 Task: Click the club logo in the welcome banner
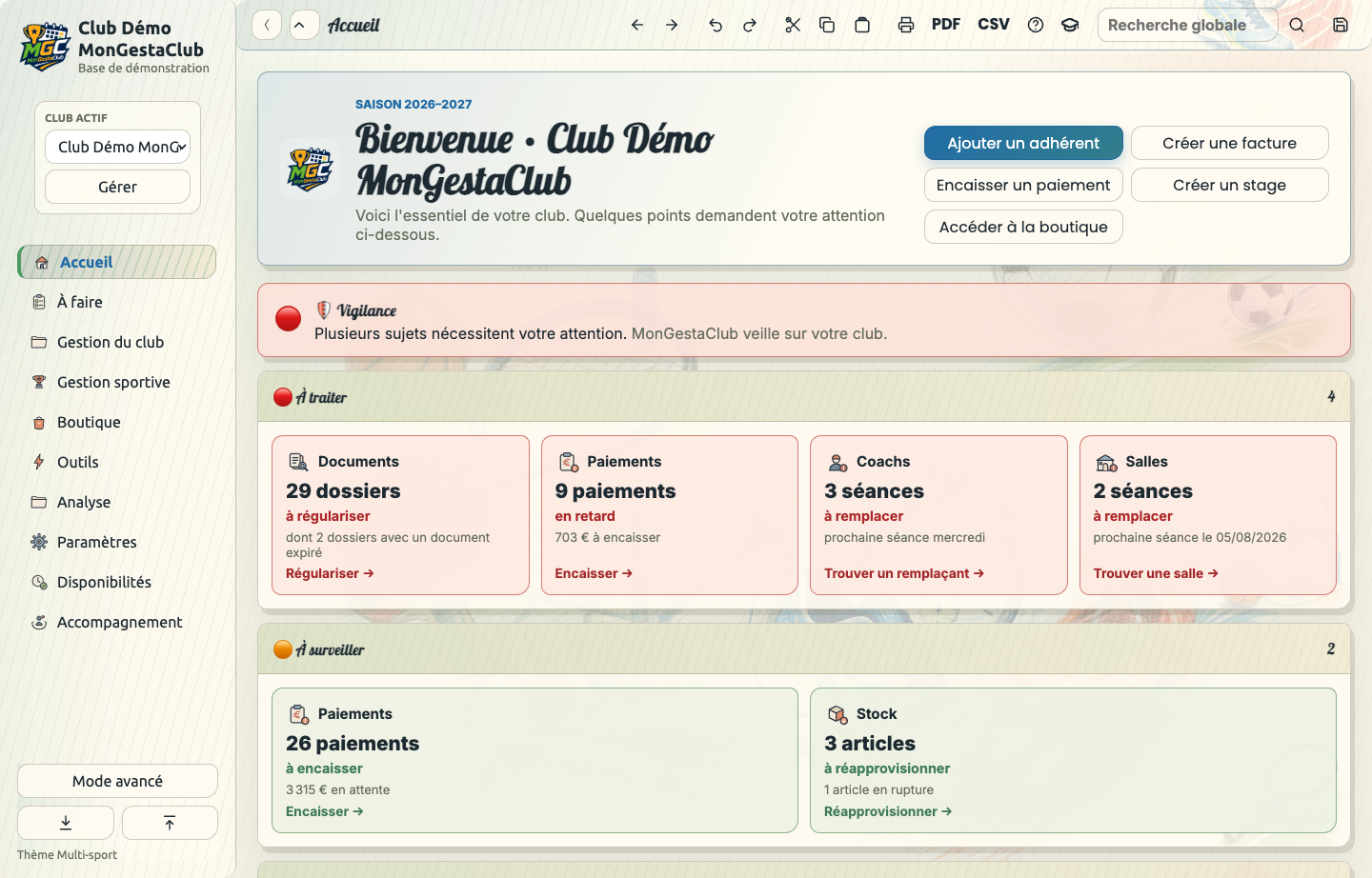coord(310,170)
